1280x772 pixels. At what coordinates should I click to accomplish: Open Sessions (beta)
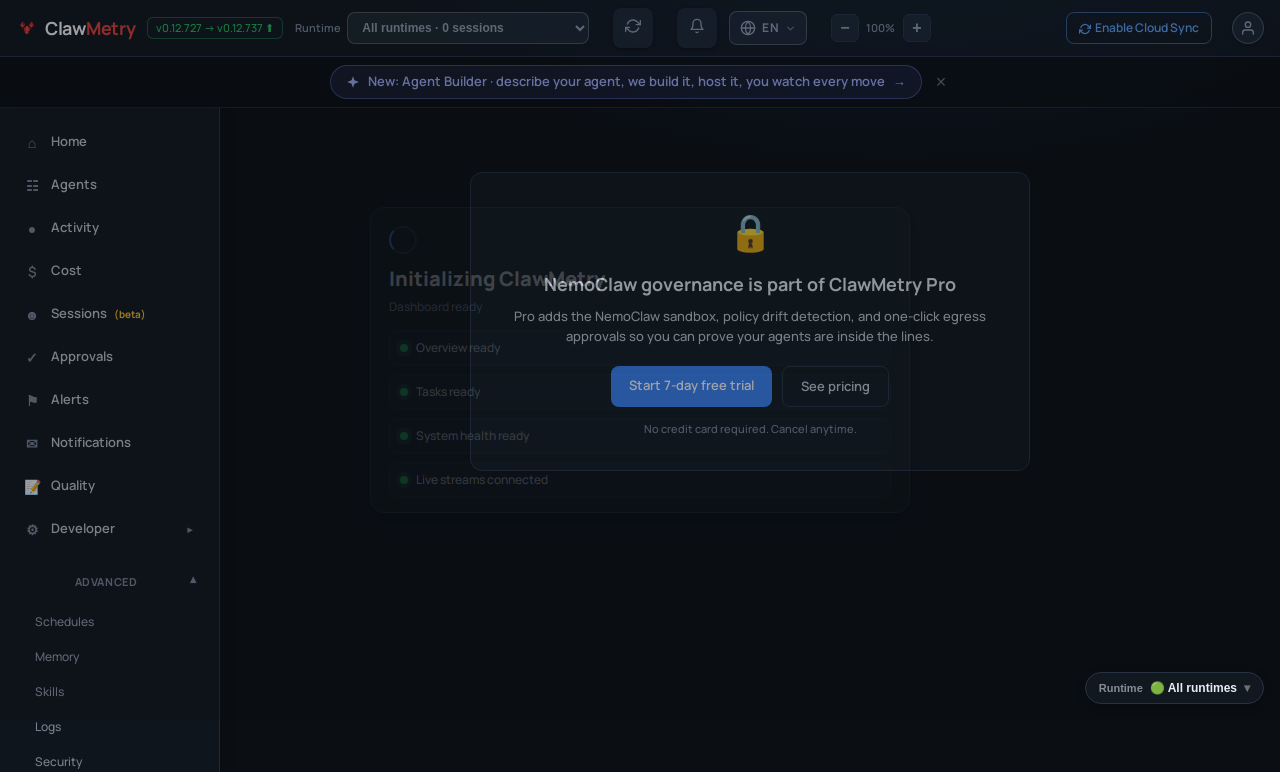pos(110,314)
